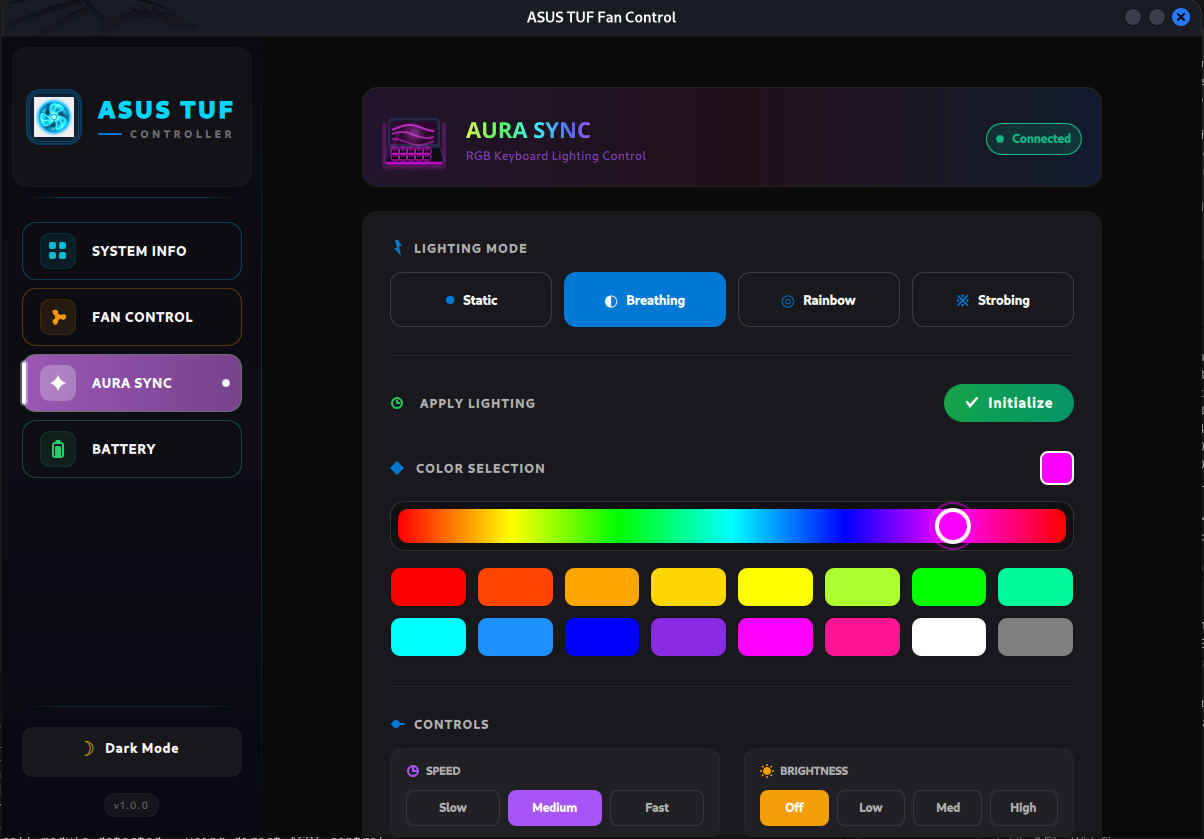Open the Fan Control page

(x=132, y=317)
